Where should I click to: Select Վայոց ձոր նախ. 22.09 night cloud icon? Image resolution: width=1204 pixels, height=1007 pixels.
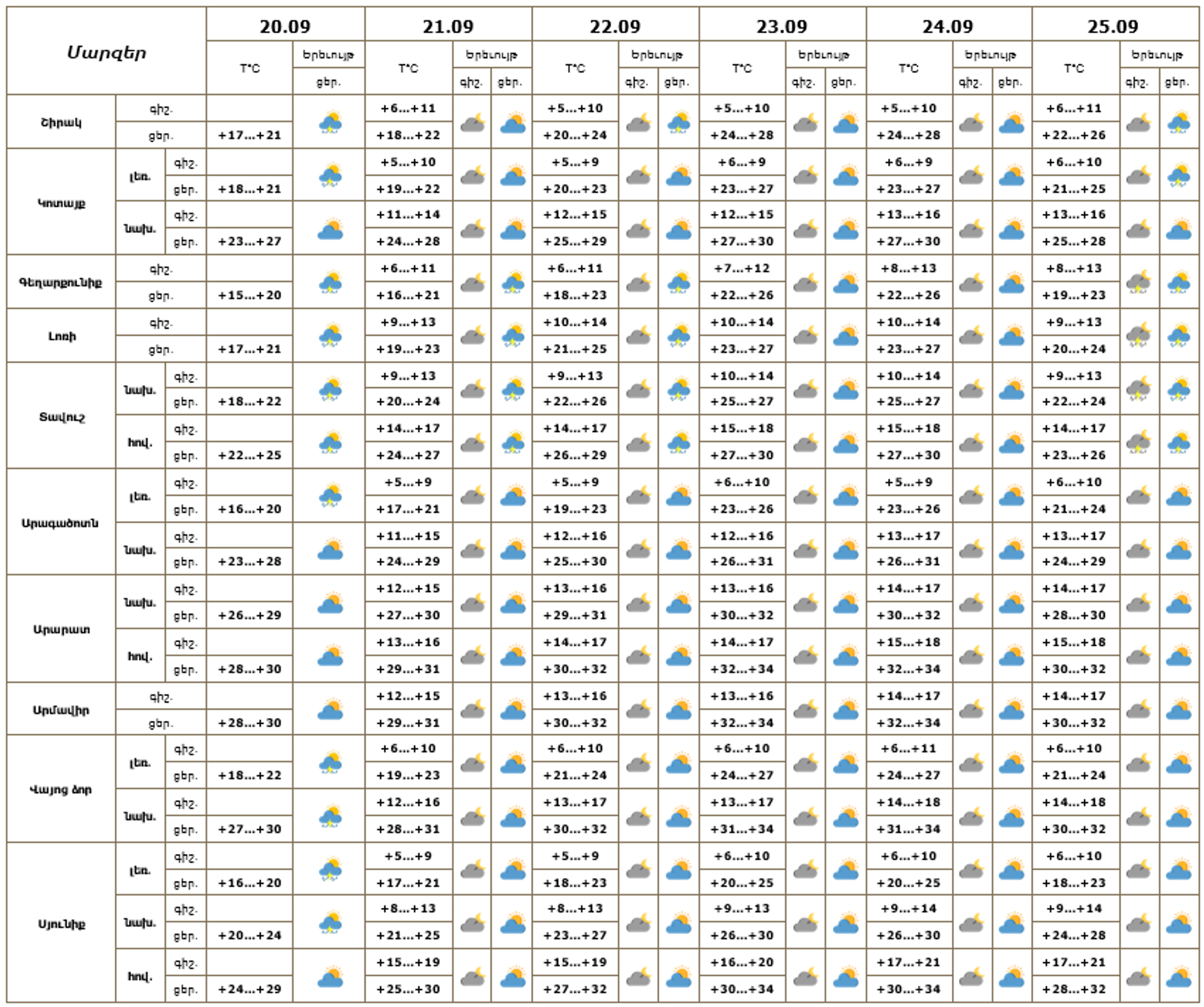click(x=638, y=816)
